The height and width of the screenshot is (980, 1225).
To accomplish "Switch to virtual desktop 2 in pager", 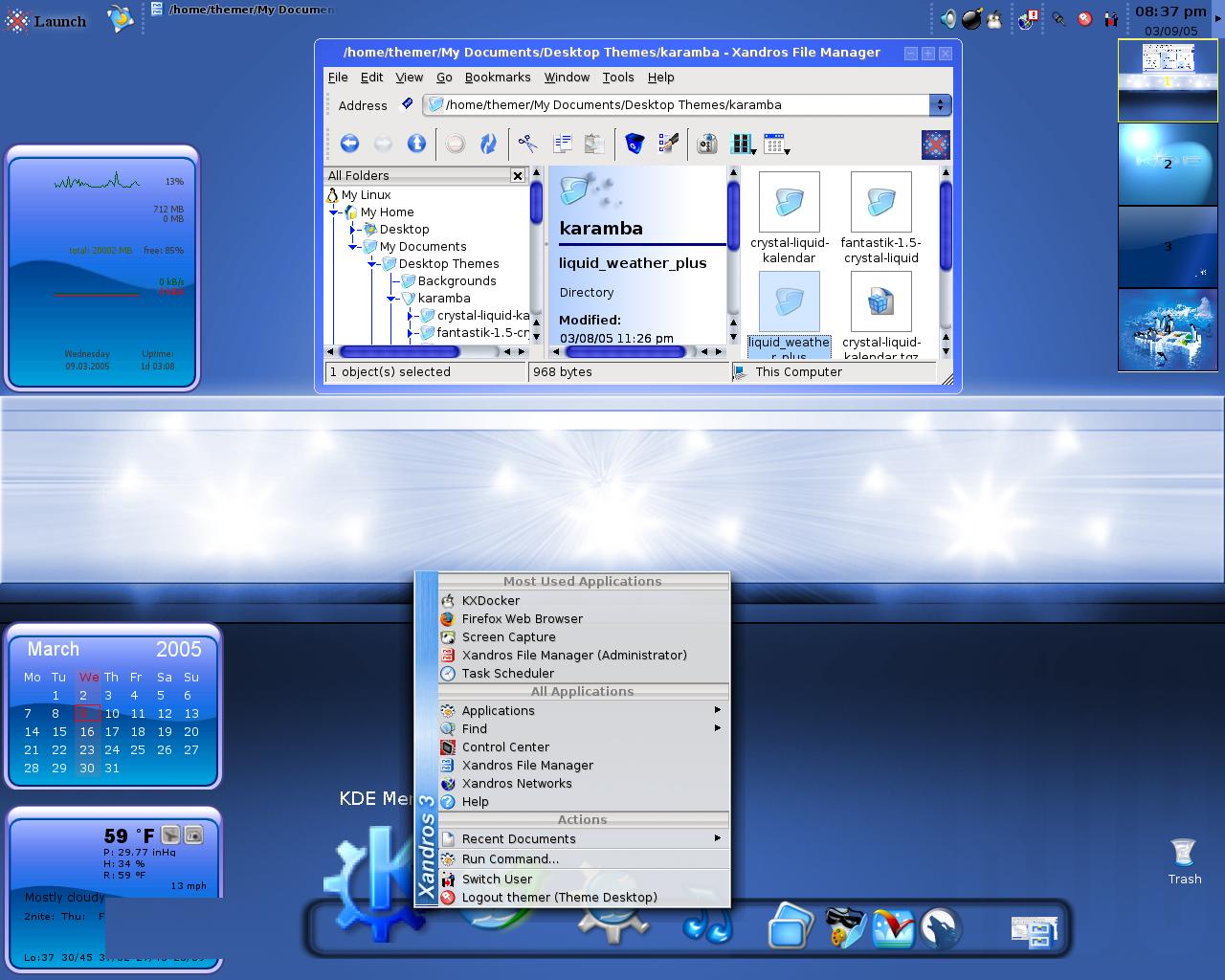I will (x=1167, y=164).
